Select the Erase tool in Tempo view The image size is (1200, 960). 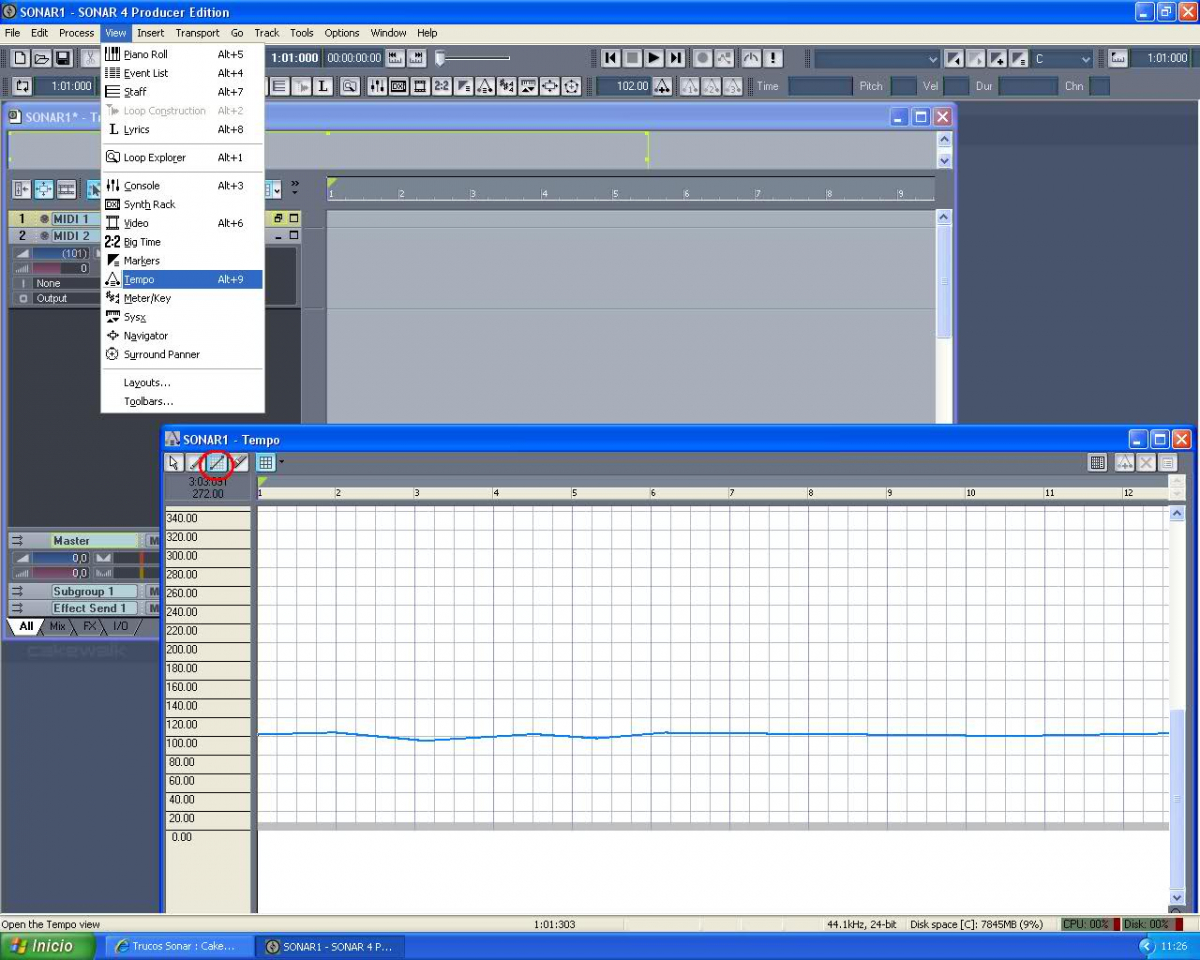point(240,463)
